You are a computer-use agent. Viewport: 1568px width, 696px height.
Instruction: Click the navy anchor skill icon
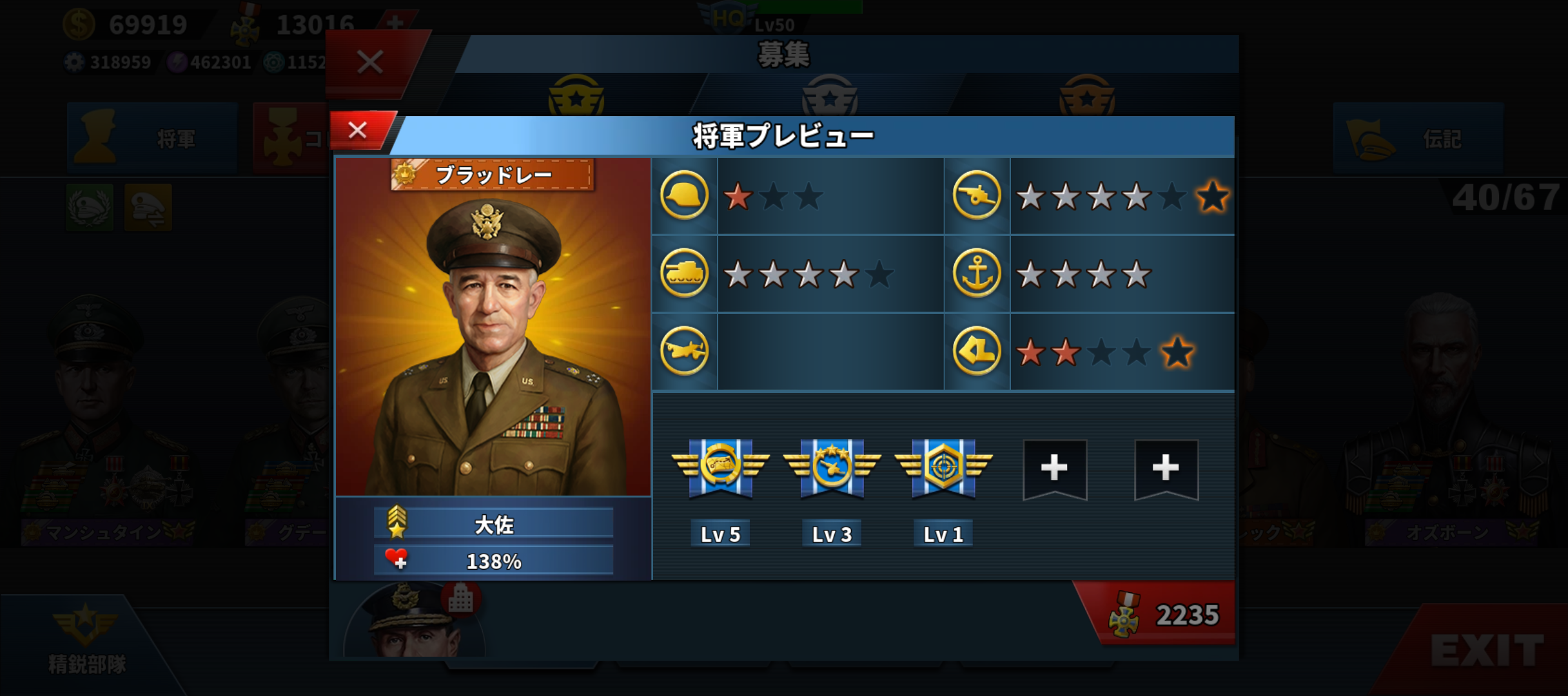pos(977,273)
